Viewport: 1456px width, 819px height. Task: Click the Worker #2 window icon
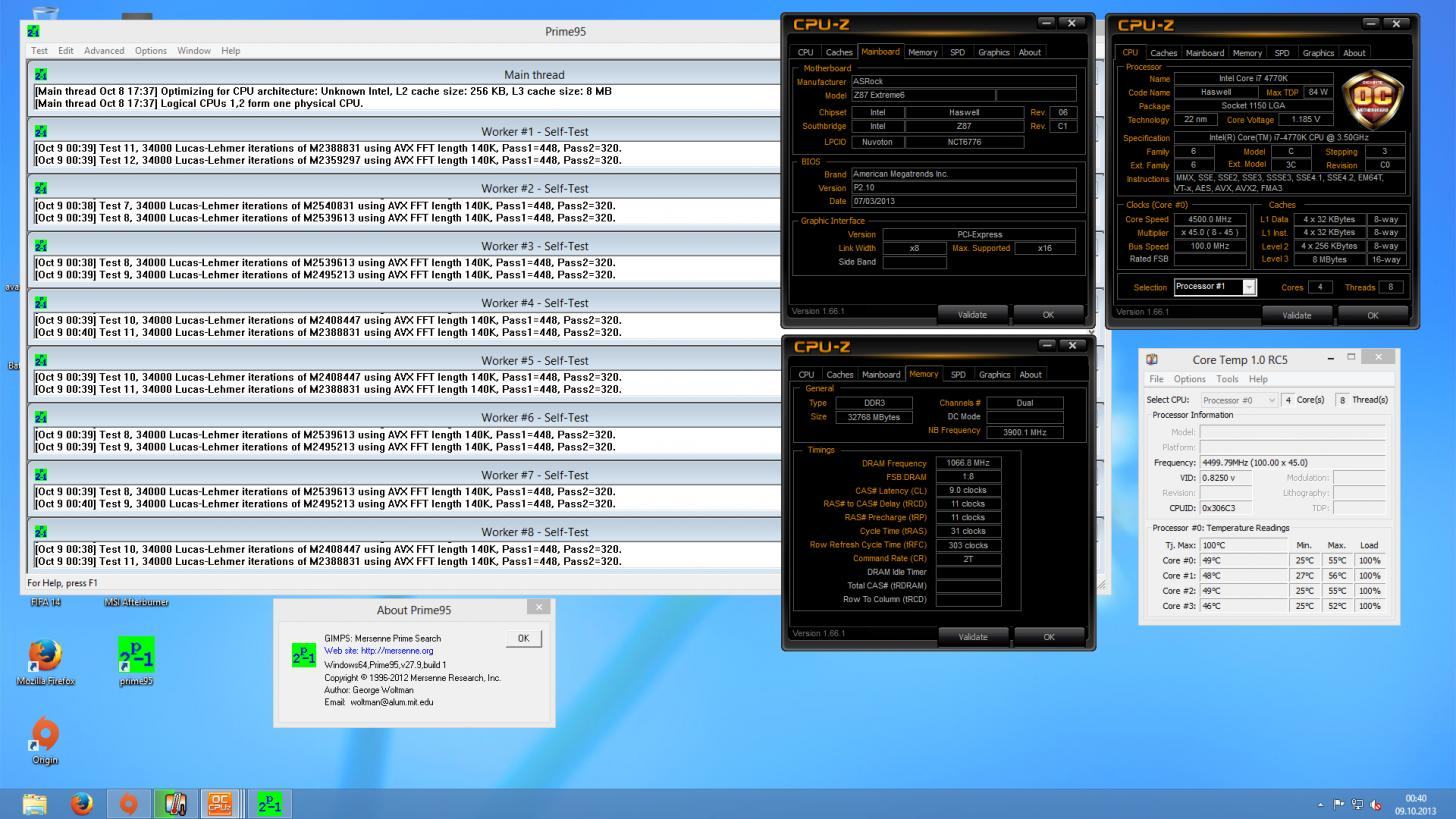[40, 188]
